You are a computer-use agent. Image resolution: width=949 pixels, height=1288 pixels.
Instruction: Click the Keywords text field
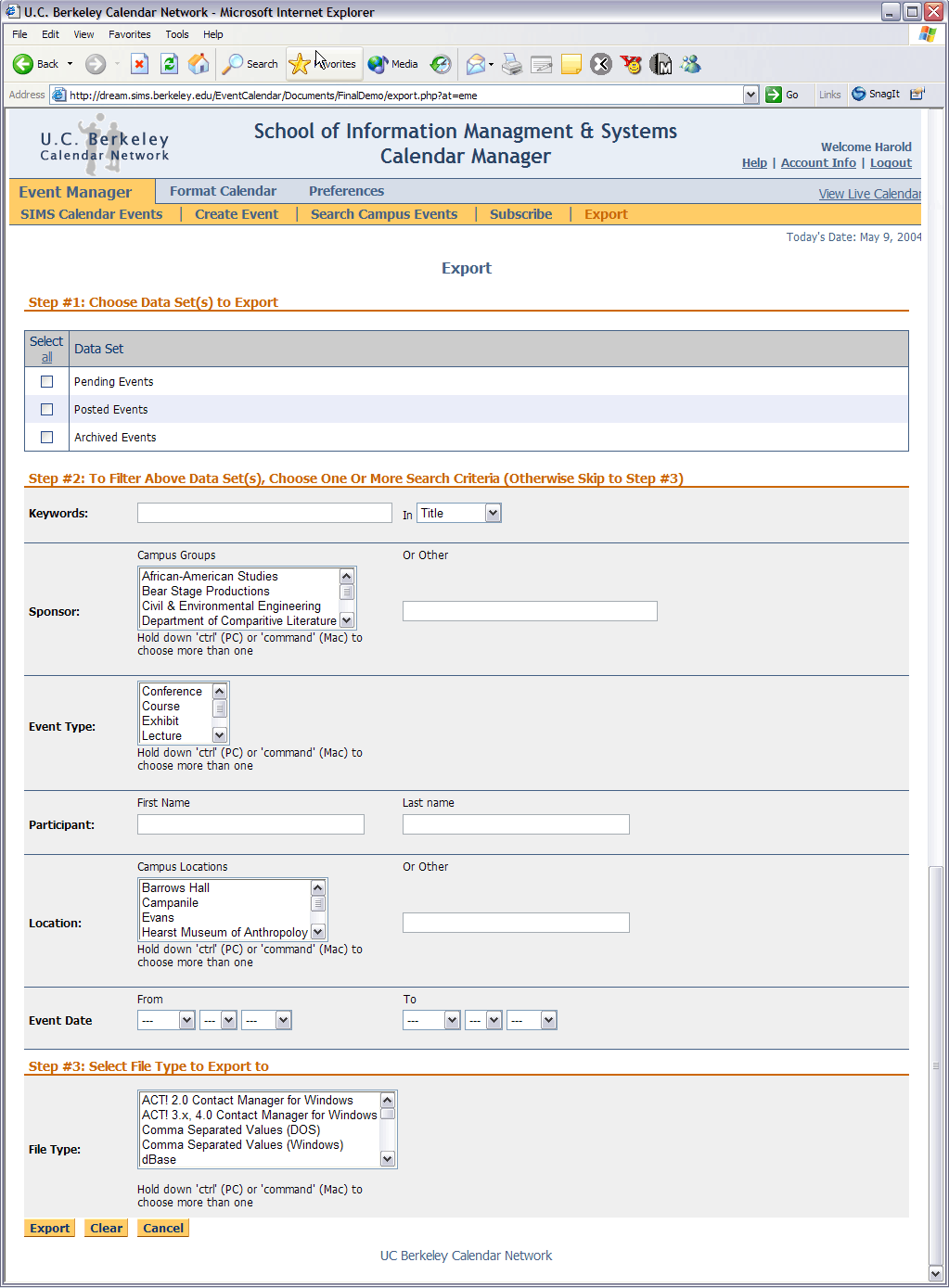pyautogui.click(x=264, y=513)
